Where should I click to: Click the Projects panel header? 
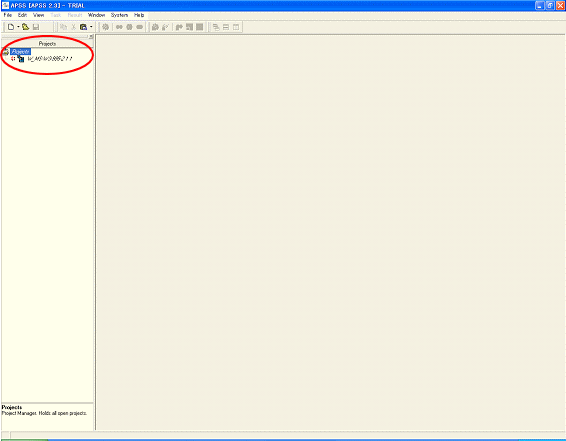47,44
